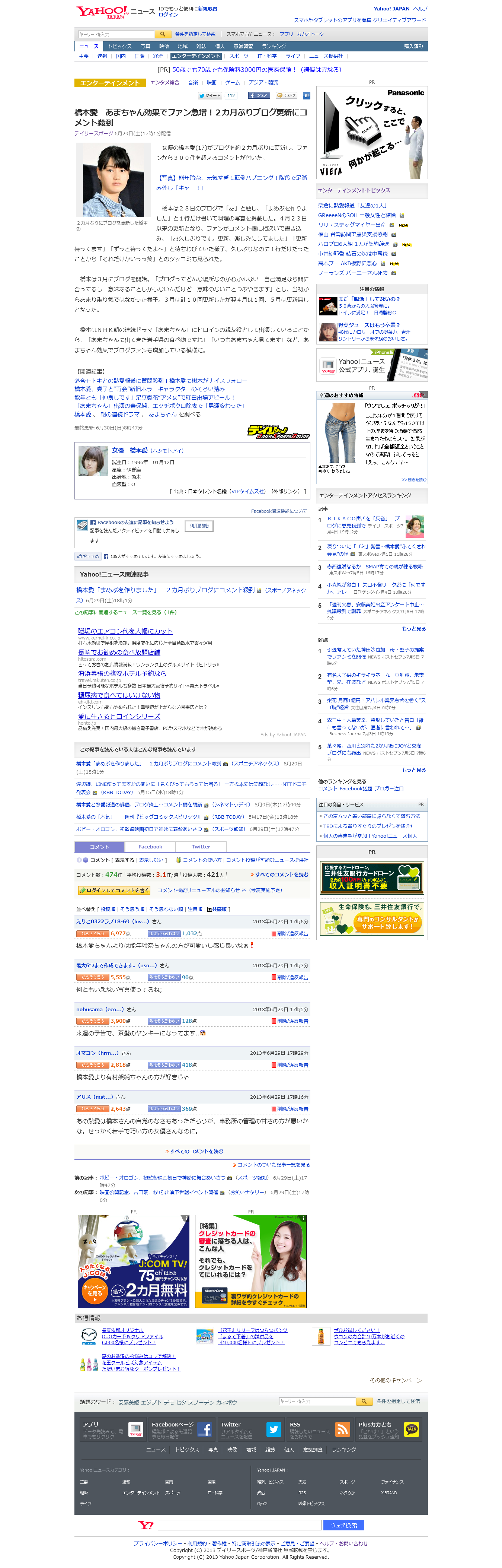This screenshot has width=502, height=1568.
Task: Click the Facebook おすすめ recommend button
Action: pos(87,556)
